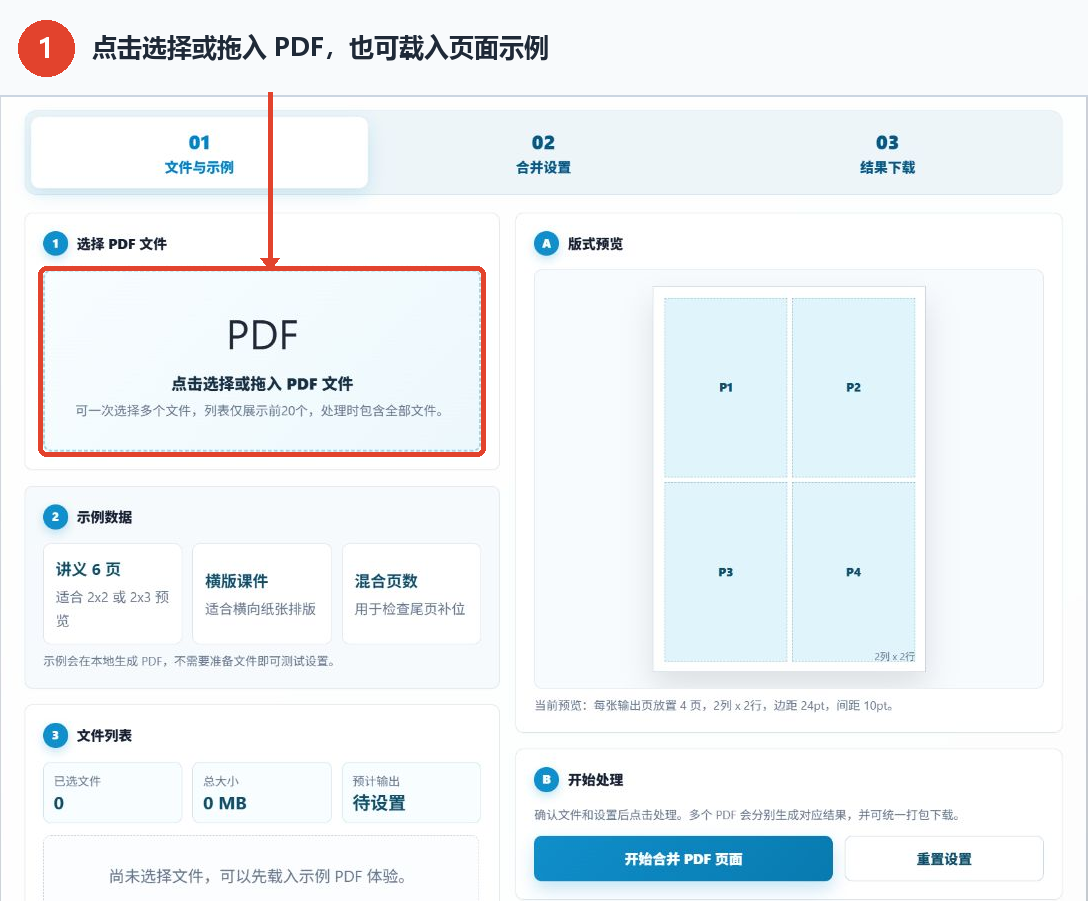This screenshot has width=1088, height=901.
Task: Load the 混合页数 sample PDF
Action: (x=411, y=593)
